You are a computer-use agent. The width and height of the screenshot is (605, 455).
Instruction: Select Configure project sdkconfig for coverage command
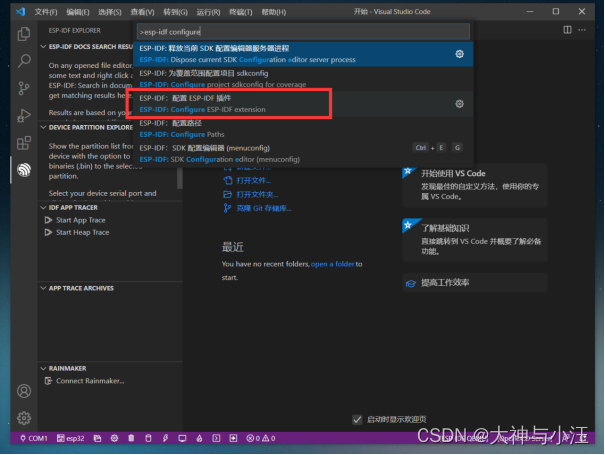pyautogui.click(x=303, y=79)
